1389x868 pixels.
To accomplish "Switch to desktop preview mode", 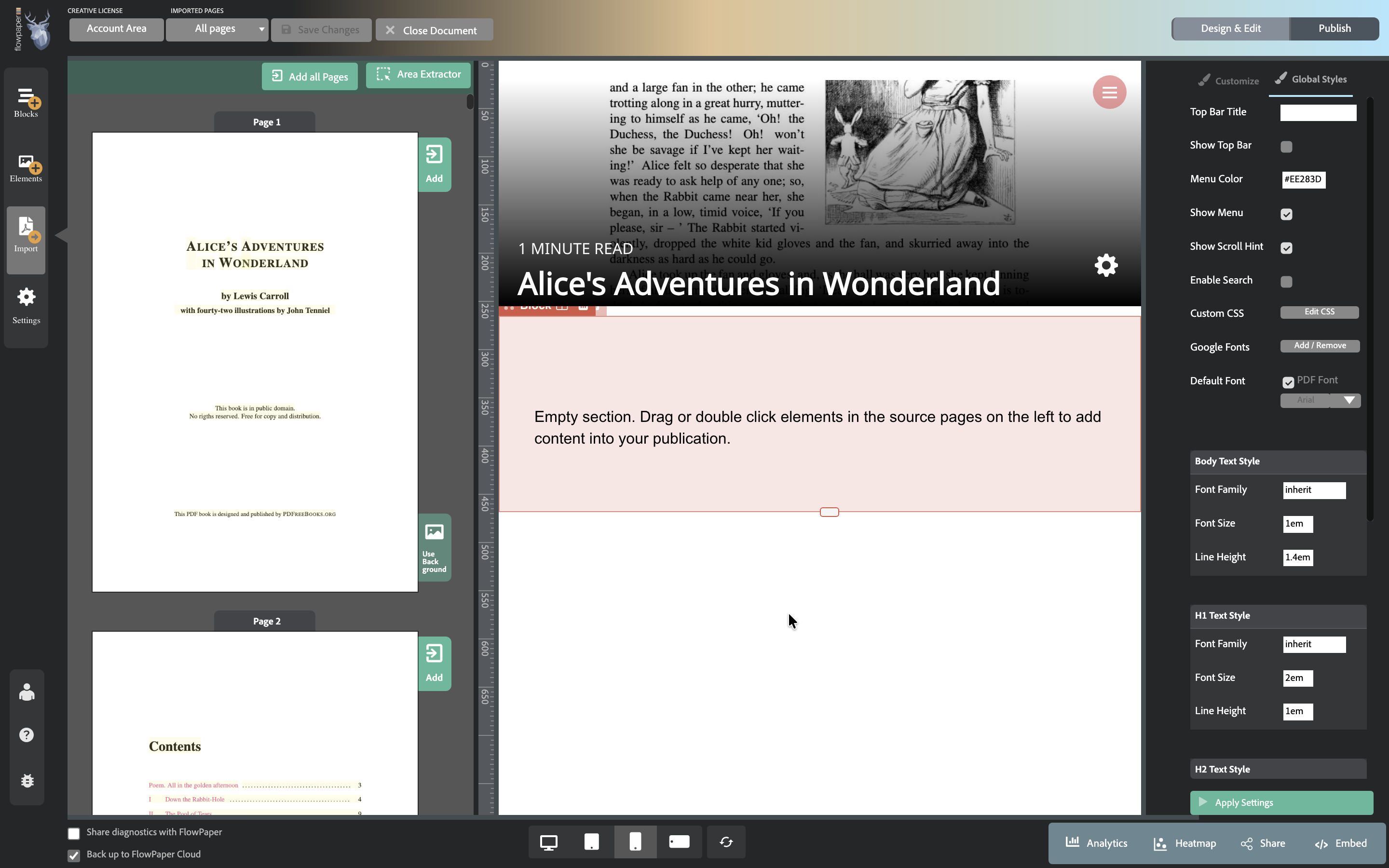I will pos(549,841).
